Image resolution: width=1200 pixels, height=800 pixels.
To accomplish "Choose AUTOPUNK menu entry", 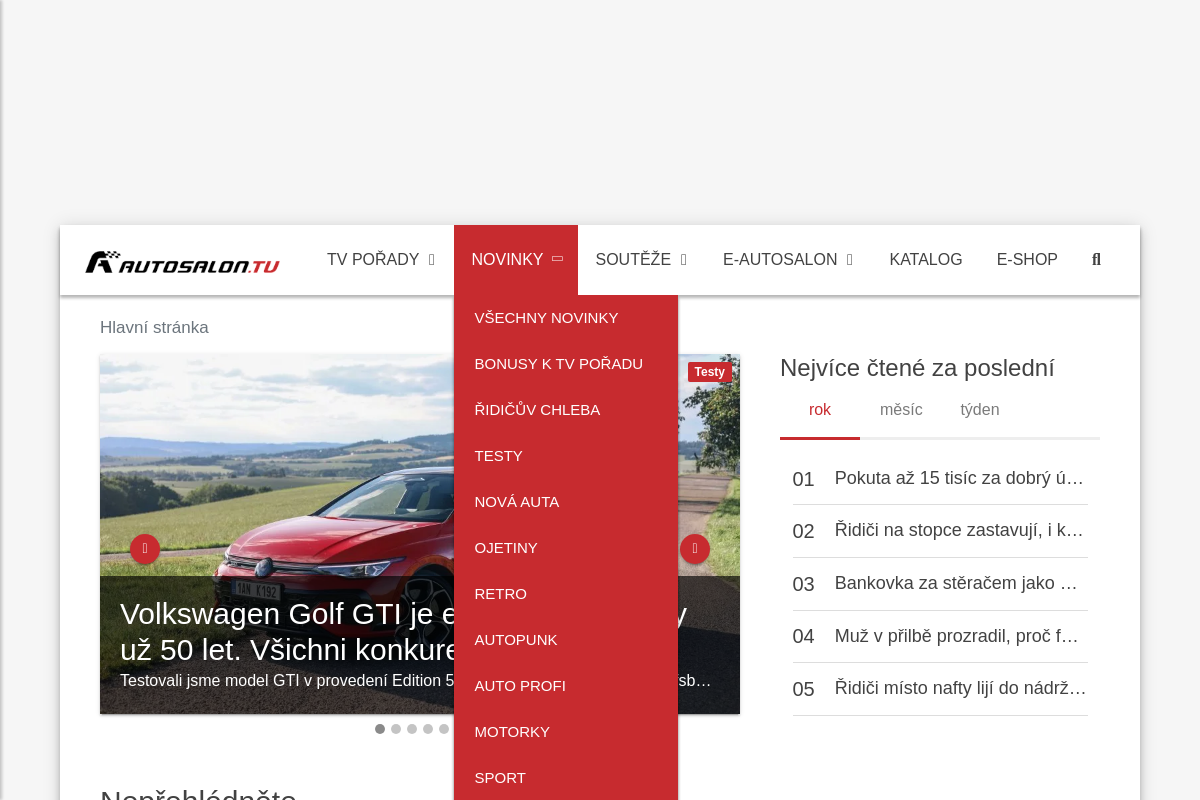I will coord(566,640).
